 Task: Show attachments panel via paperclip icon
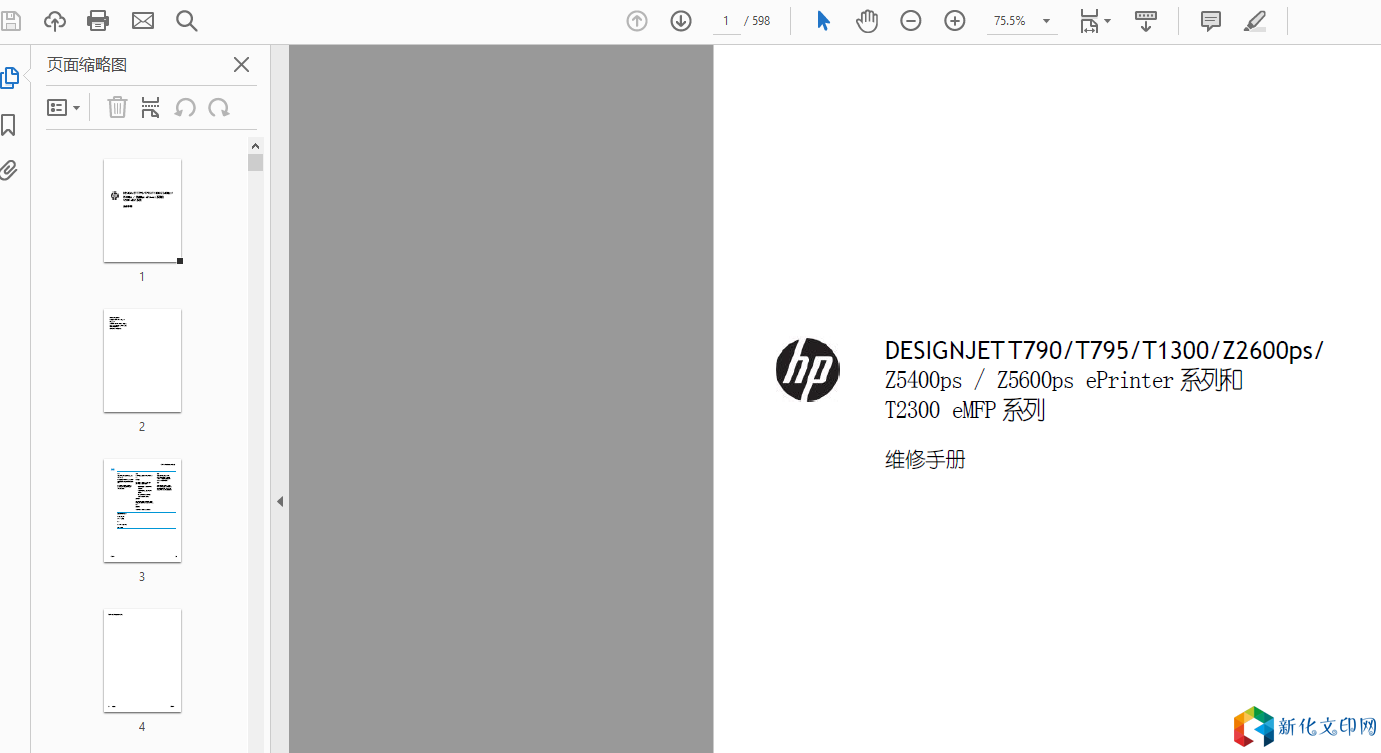click(9, 170)
